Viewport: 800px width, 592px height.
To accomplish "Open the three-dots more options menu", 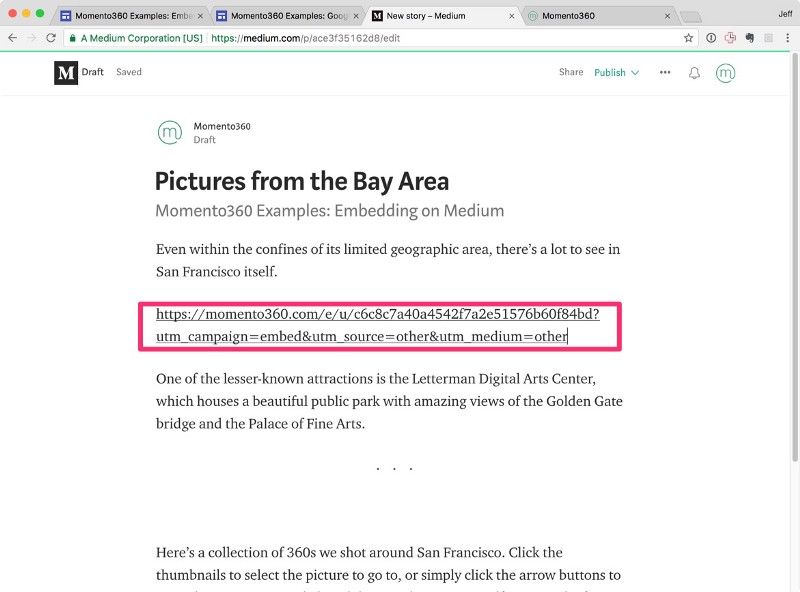I will [x=665, y=72].
